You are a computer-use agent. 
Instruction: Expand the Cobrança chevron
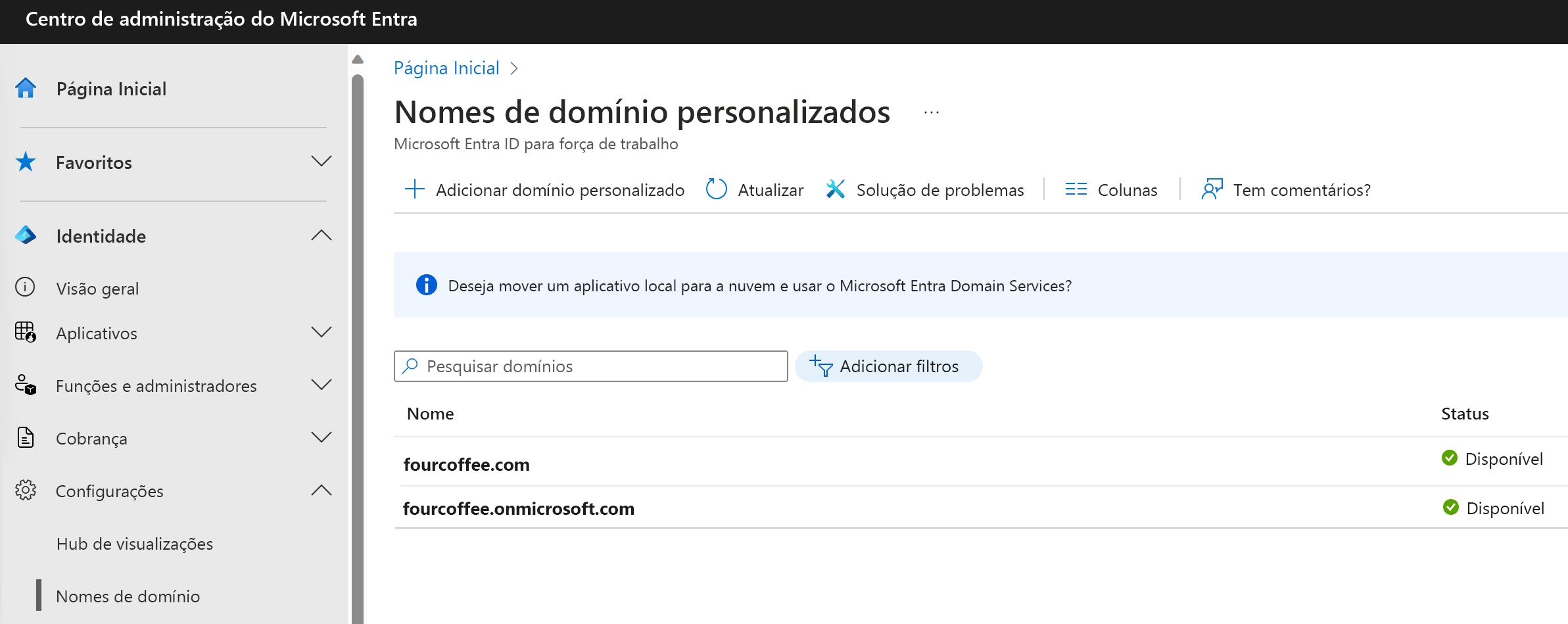[x=321, y=437]
